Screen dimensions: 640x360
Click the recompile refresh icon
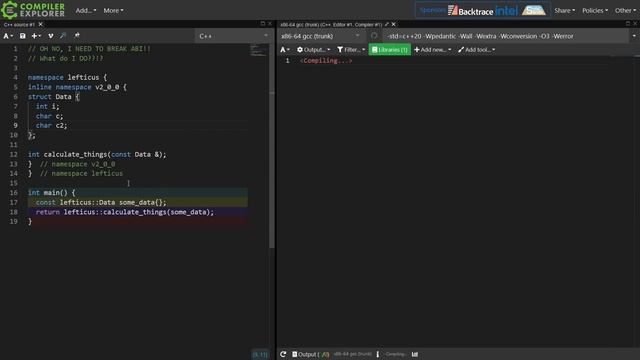[283, 354]
